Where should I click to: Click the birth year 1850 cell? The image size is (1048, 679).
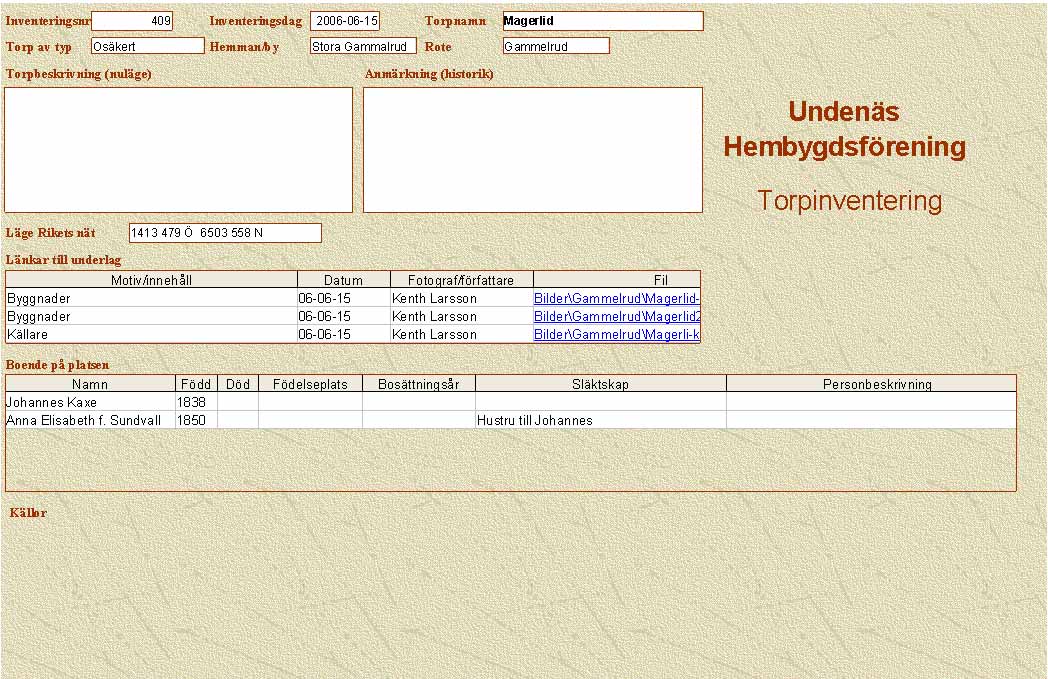[196, 420]
